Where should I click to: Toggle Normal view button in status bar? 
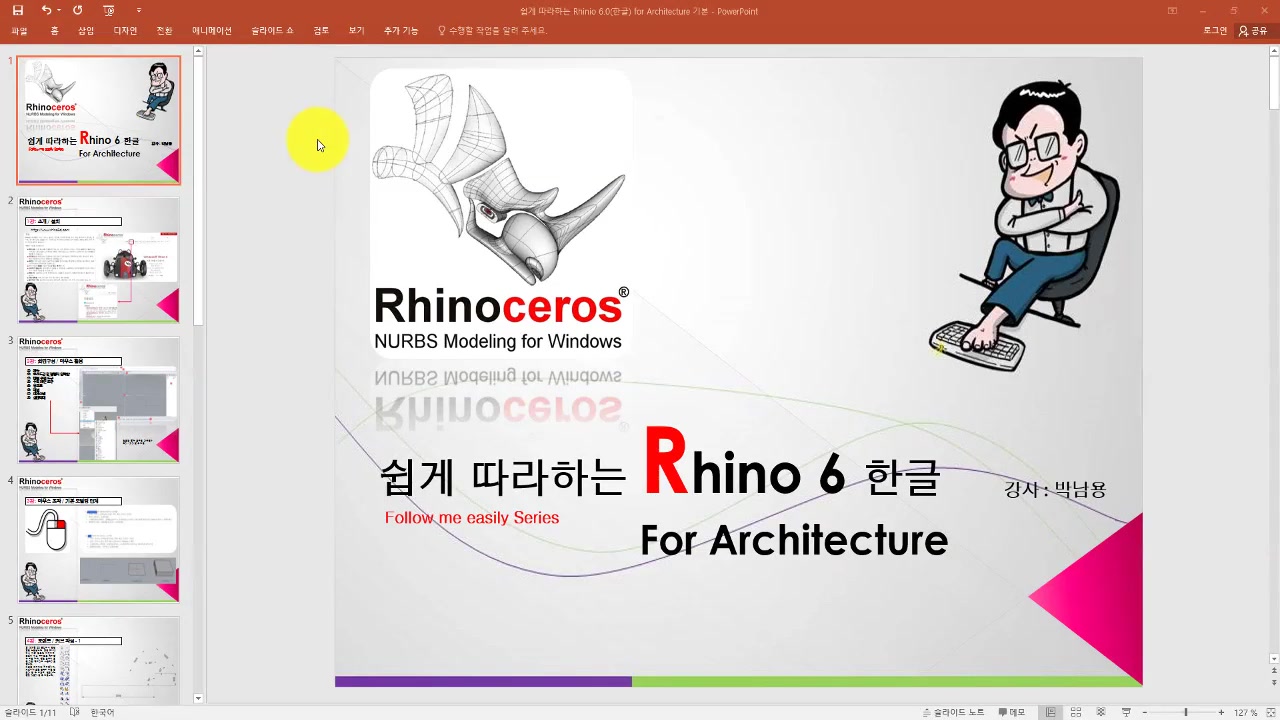(1050, 712)
